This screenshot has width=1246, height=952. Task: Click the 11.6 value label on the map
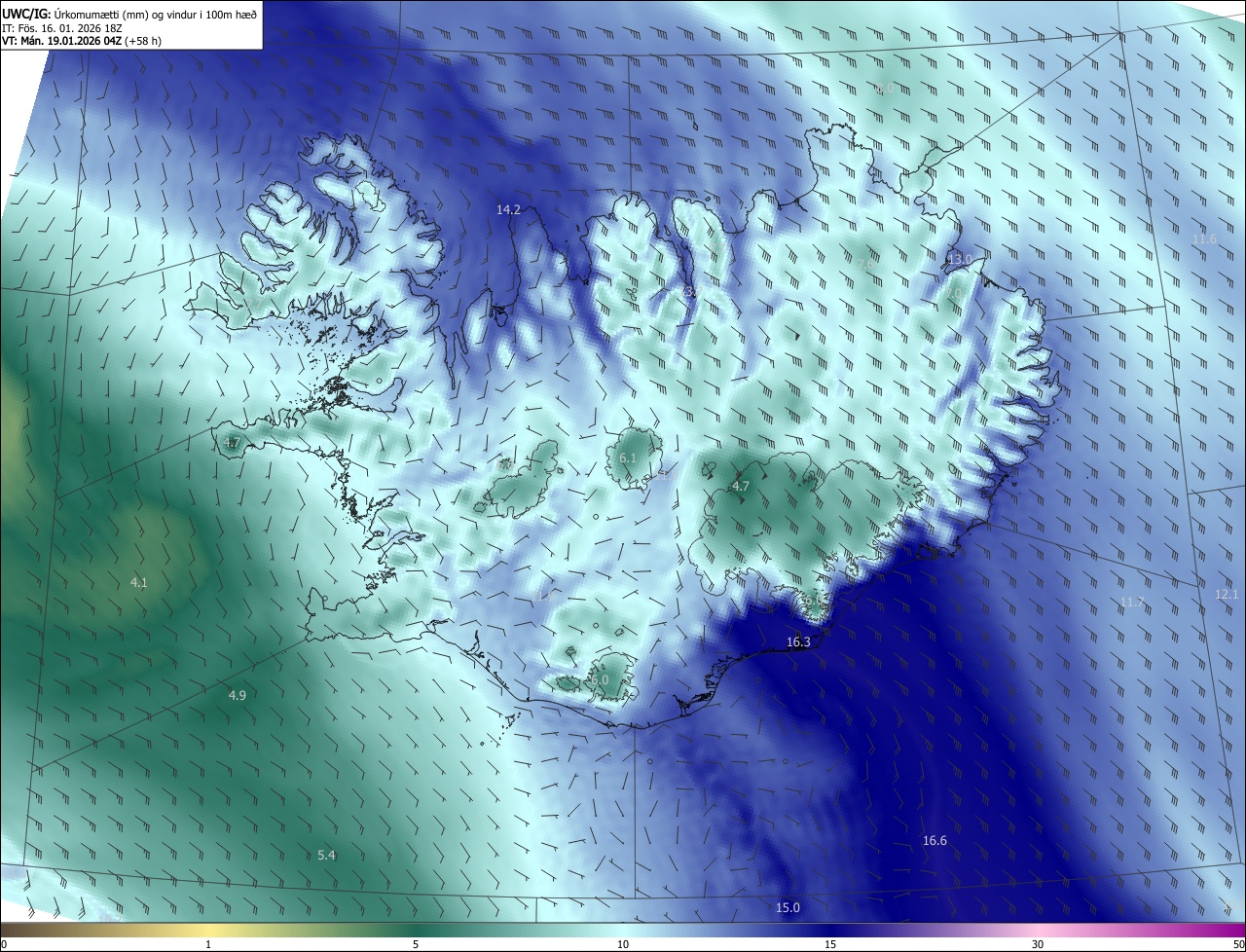tap(1204, 238)
